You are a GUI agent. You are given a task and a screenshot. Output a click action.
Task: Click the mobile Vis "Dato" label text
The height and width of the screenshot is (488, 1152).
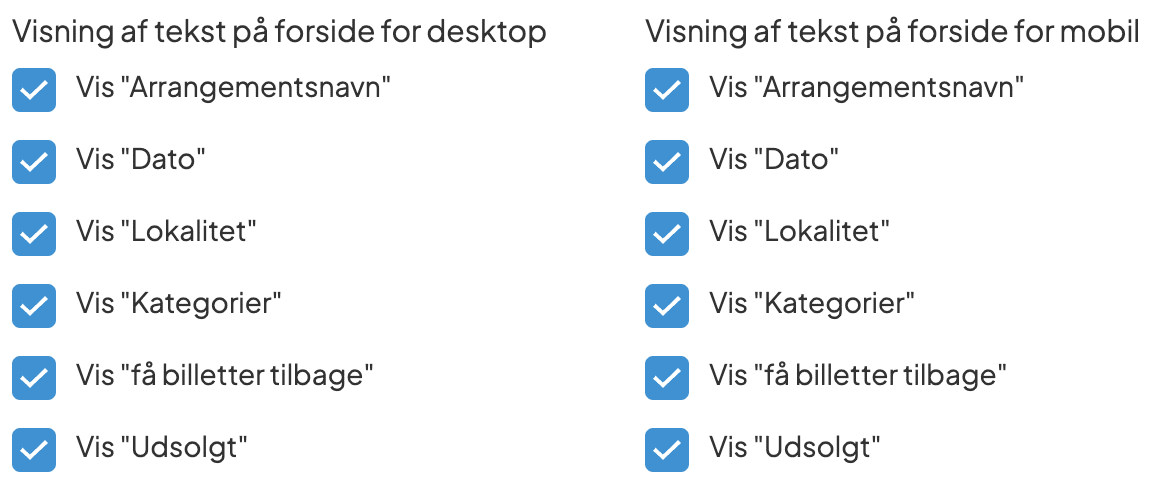pyautogui.click(x=774, y=160)
